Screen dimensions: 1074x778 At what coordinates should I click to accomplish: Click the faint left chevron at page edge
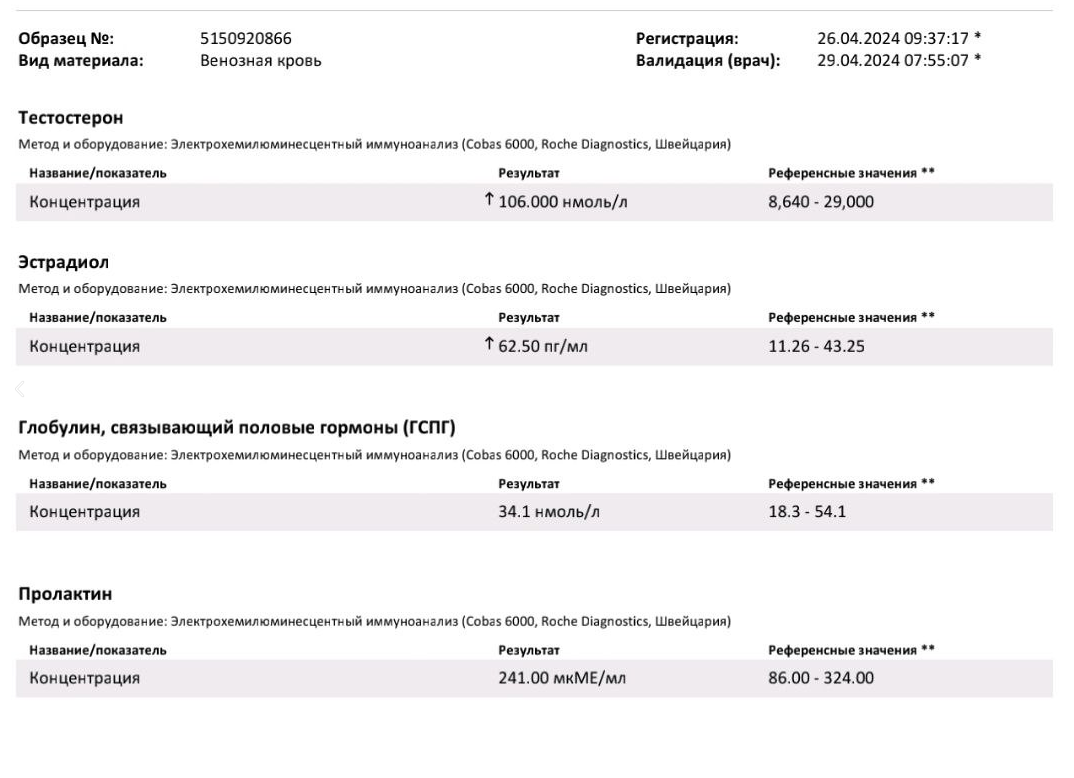[x=18, y=388]
